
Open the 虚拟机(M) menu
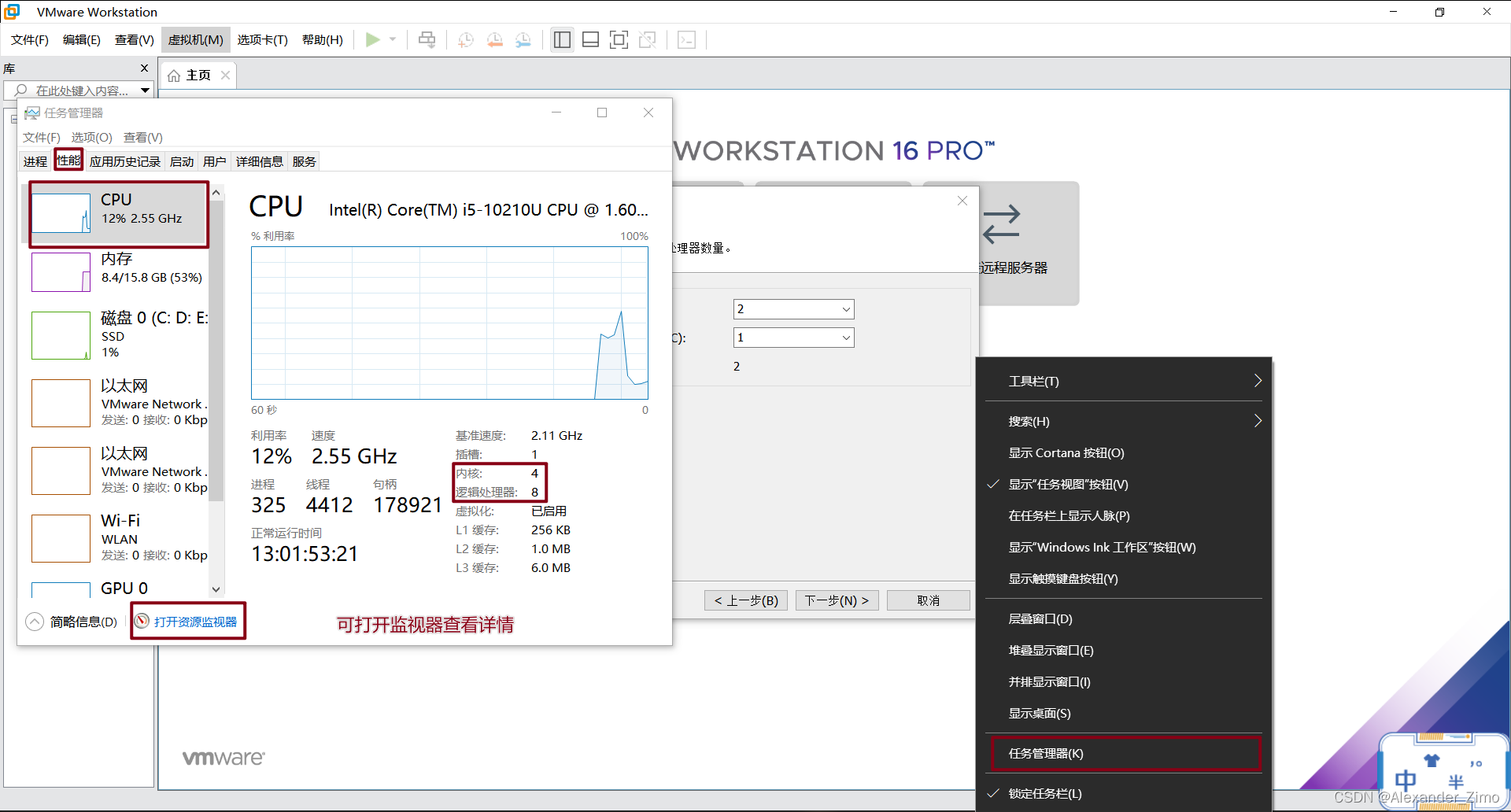(196, 39)
